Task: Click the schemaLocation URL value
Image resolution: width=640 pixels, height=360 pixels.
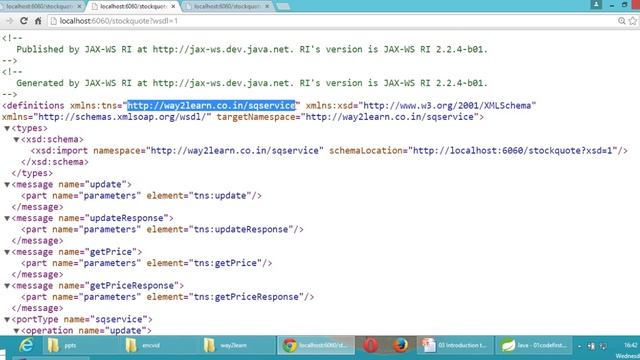Action: tap(513, 151)
